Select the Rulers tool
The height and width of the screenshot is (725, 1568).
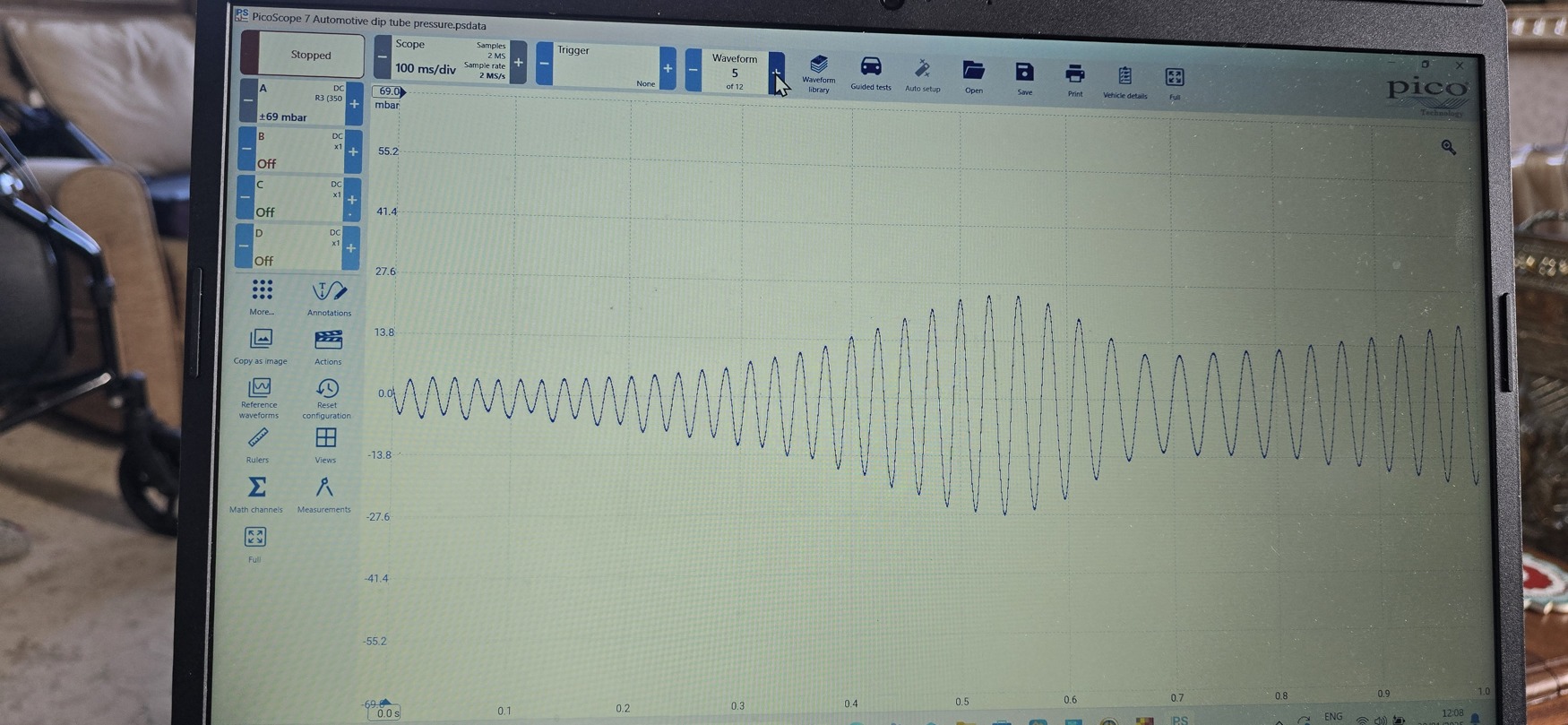[x=257, y=445]
